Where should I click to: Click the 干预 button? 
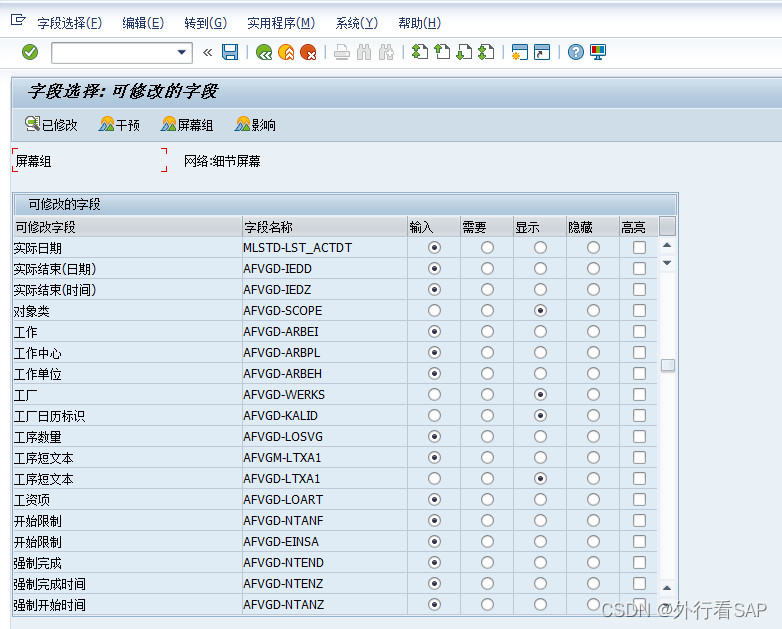click(x=119, y=125)
